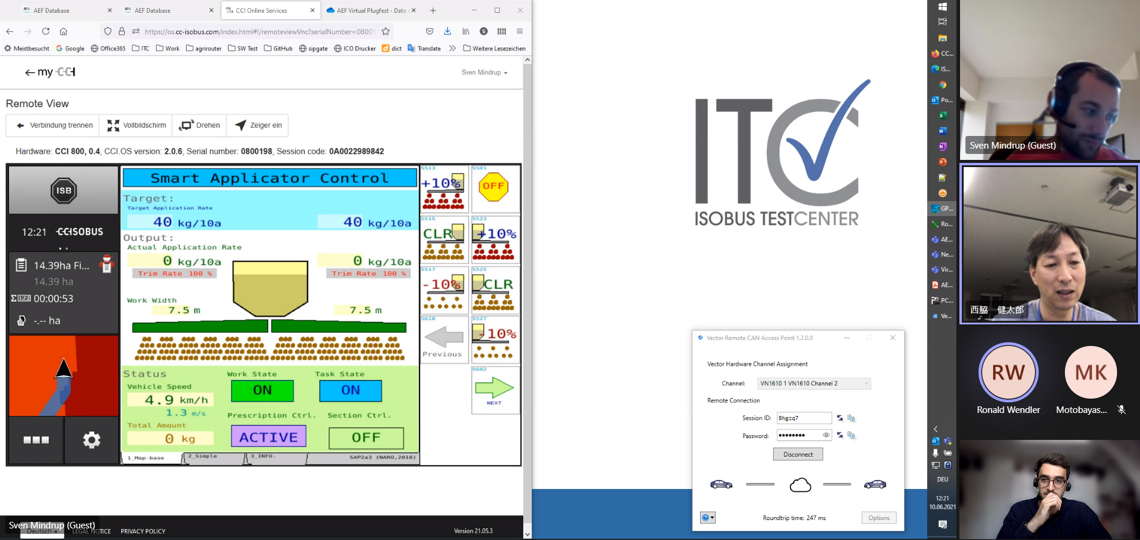Image resolution: width=1140 pixels, height=540 pixels.
Task: Tap the CLR softkey S525
Action: click(x=495, y=289)
